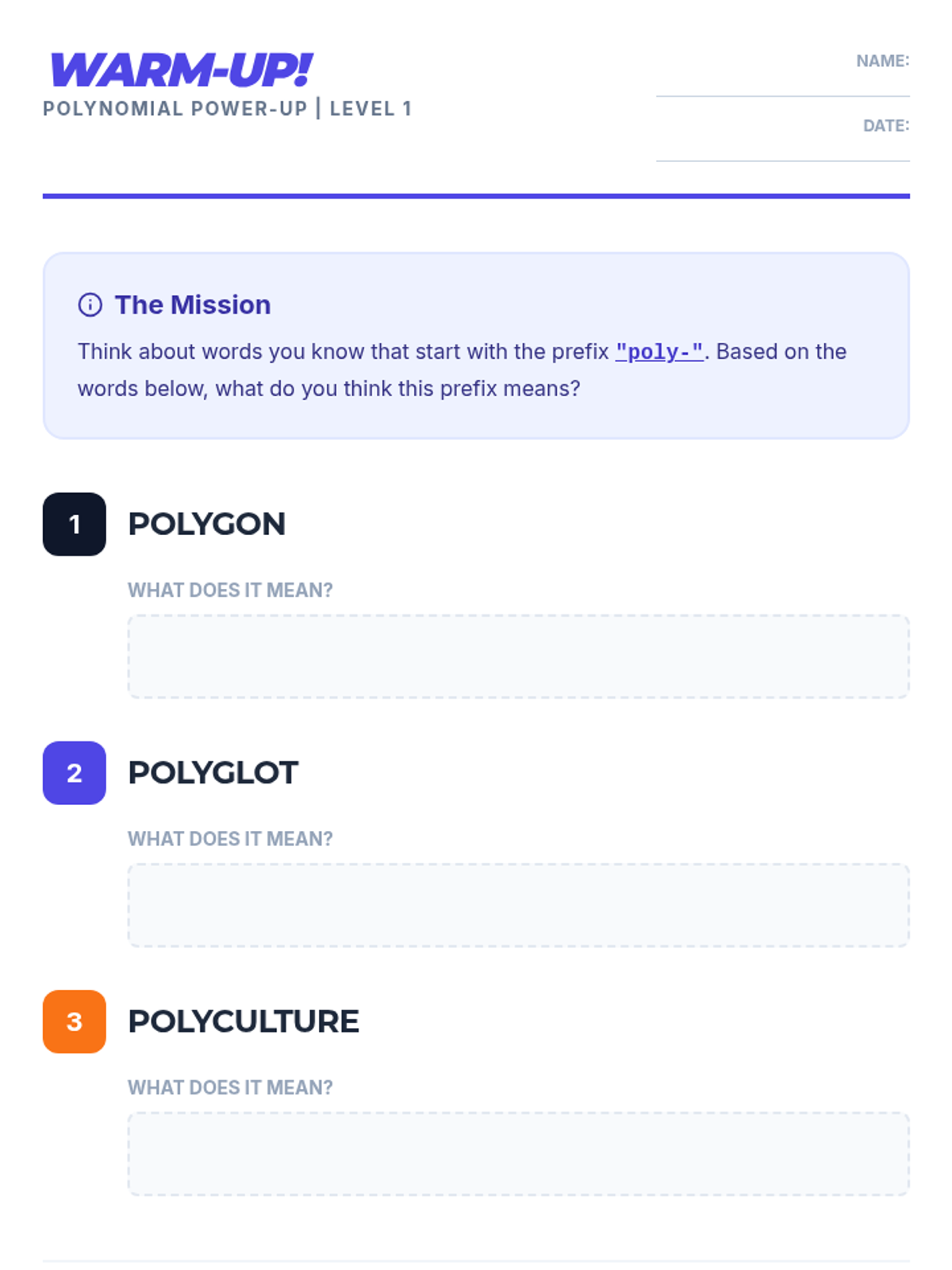Image resolution: width=952 pixels, height=1270 pixels.
Task: Click Polynomial Power-Up Level 1 subtitle
Action: (x=227, y=109)
